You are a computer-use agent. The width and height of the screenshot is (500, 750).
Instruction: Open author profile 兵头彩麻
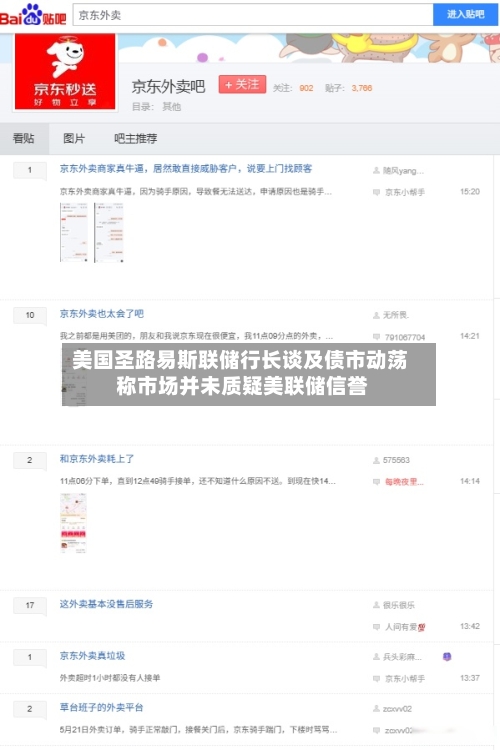[402, 657]
